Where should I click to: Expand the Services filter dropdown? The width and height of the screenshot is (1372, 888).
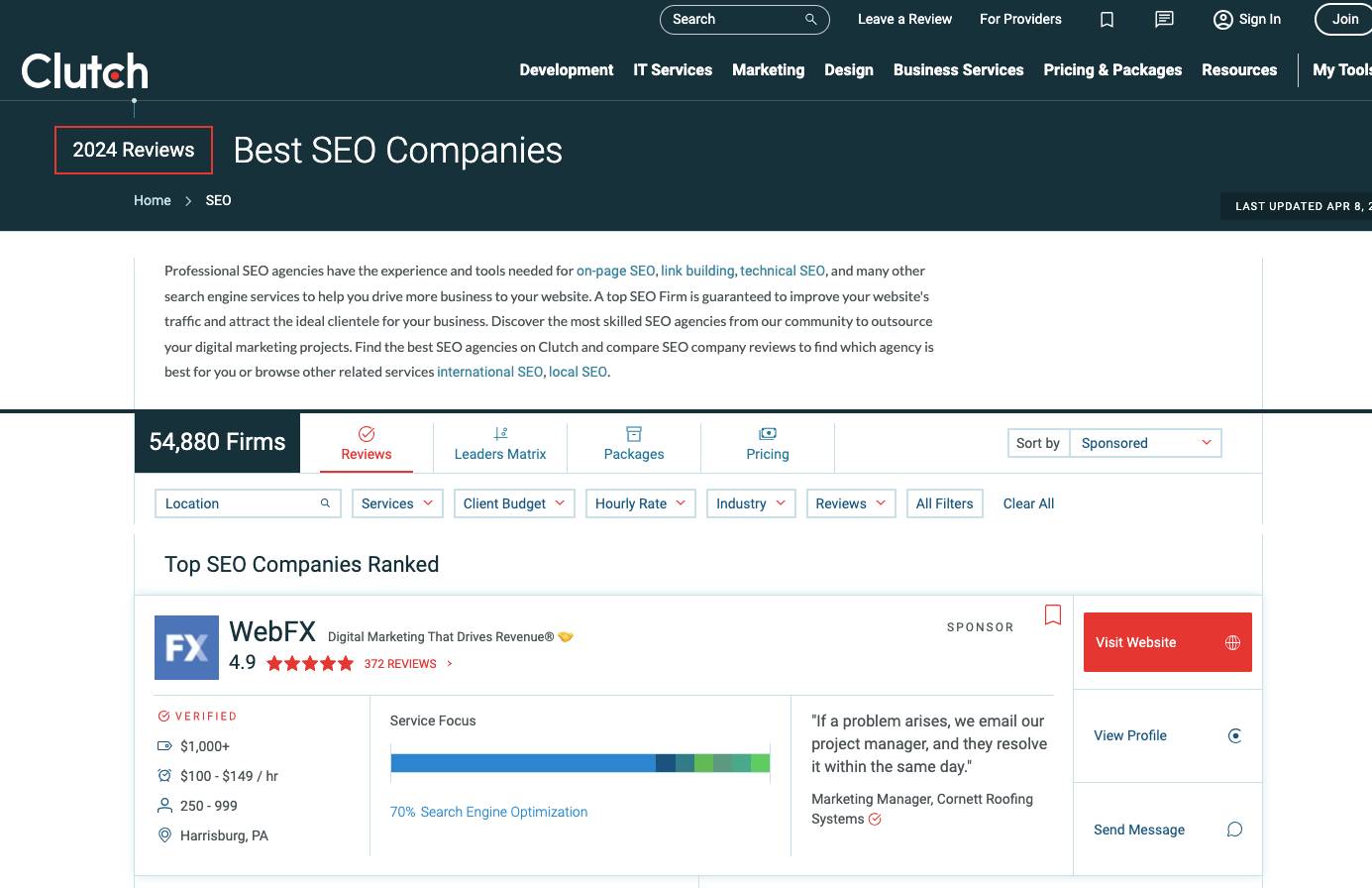coord(398,503)
